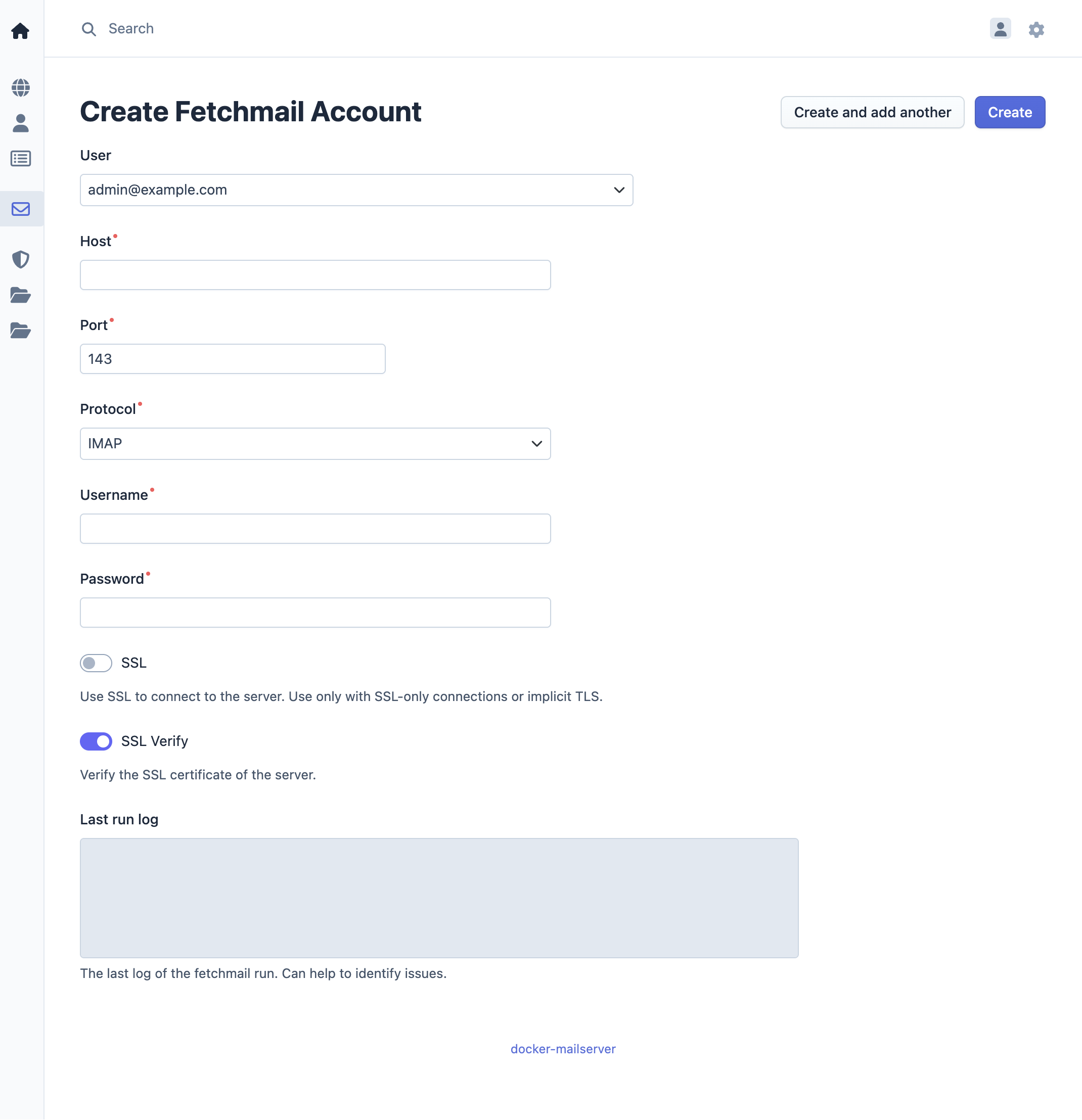Disable the SSL Verify toggle
This screenshot has height=1120, width=1082.
pyautogui.click(x=96, y=741)
